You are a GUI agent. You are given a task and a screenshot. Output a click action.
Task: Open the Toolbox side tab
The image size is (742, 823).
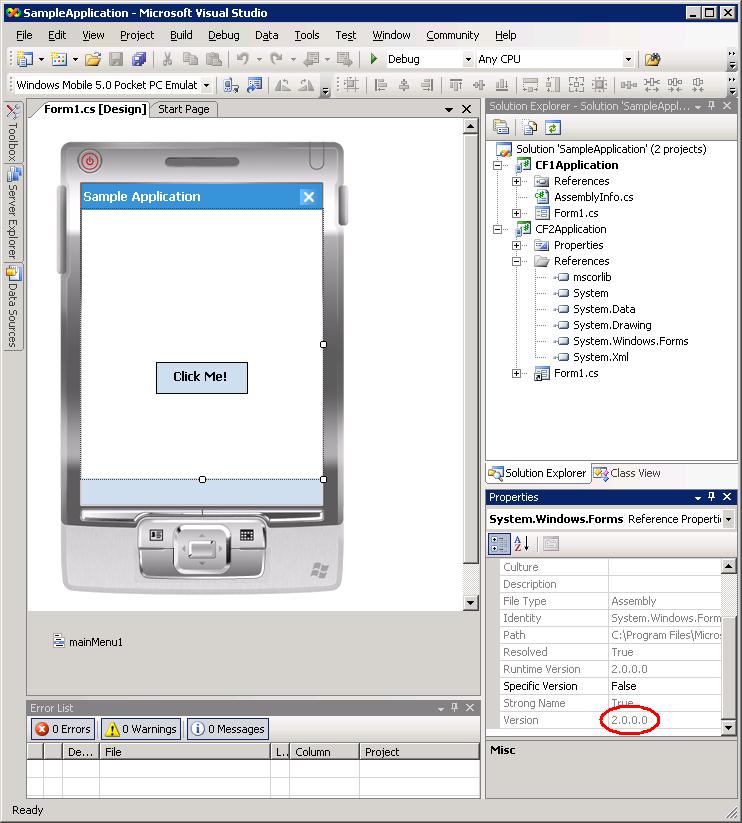pos(13,133)
